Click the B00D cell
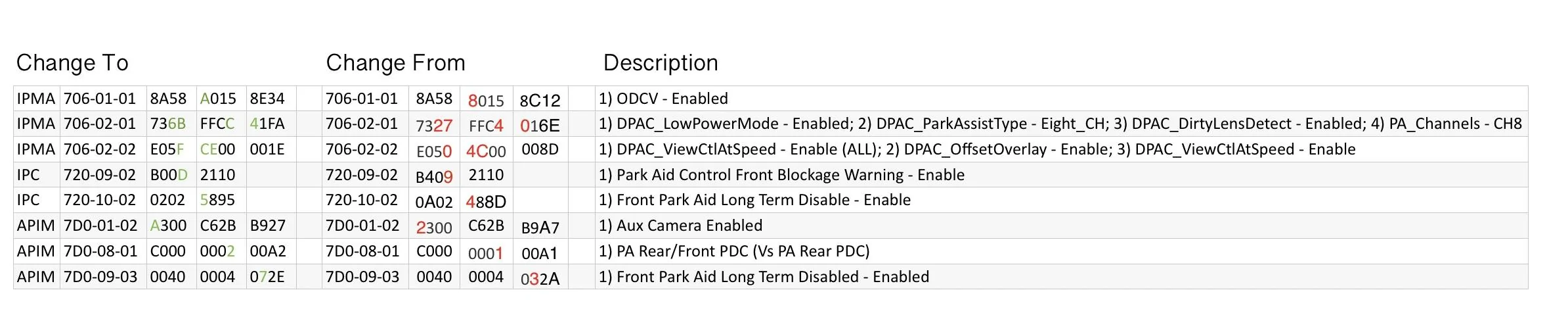This screenshot has width=1568, height=313. click(x=169, y=176)
